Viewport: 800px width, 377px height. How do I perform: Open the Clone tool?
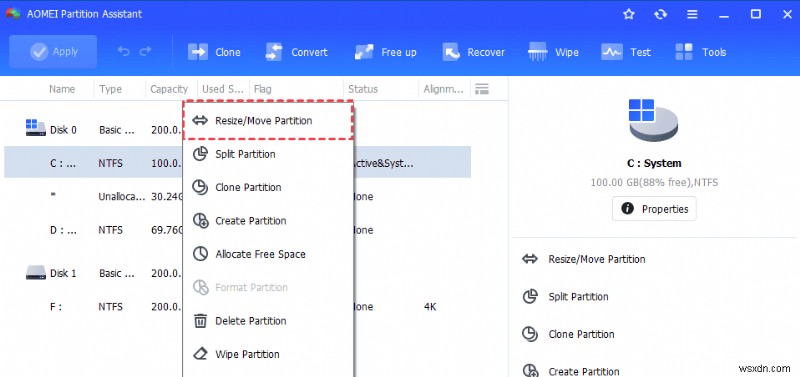214,52
